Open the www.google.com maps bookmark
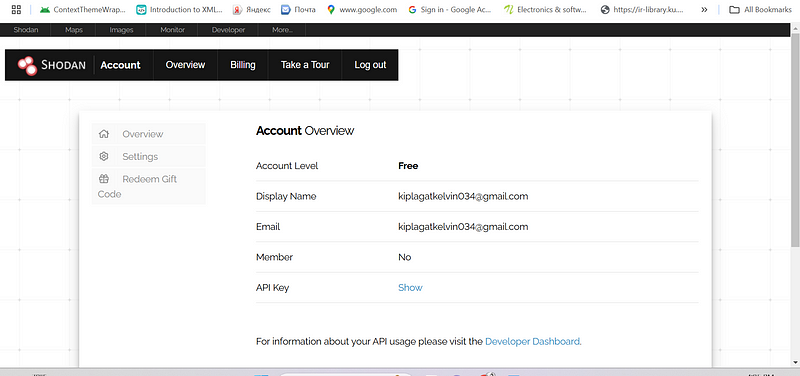Viewport: 800px width, 376px height. click(x=362, y=9)
